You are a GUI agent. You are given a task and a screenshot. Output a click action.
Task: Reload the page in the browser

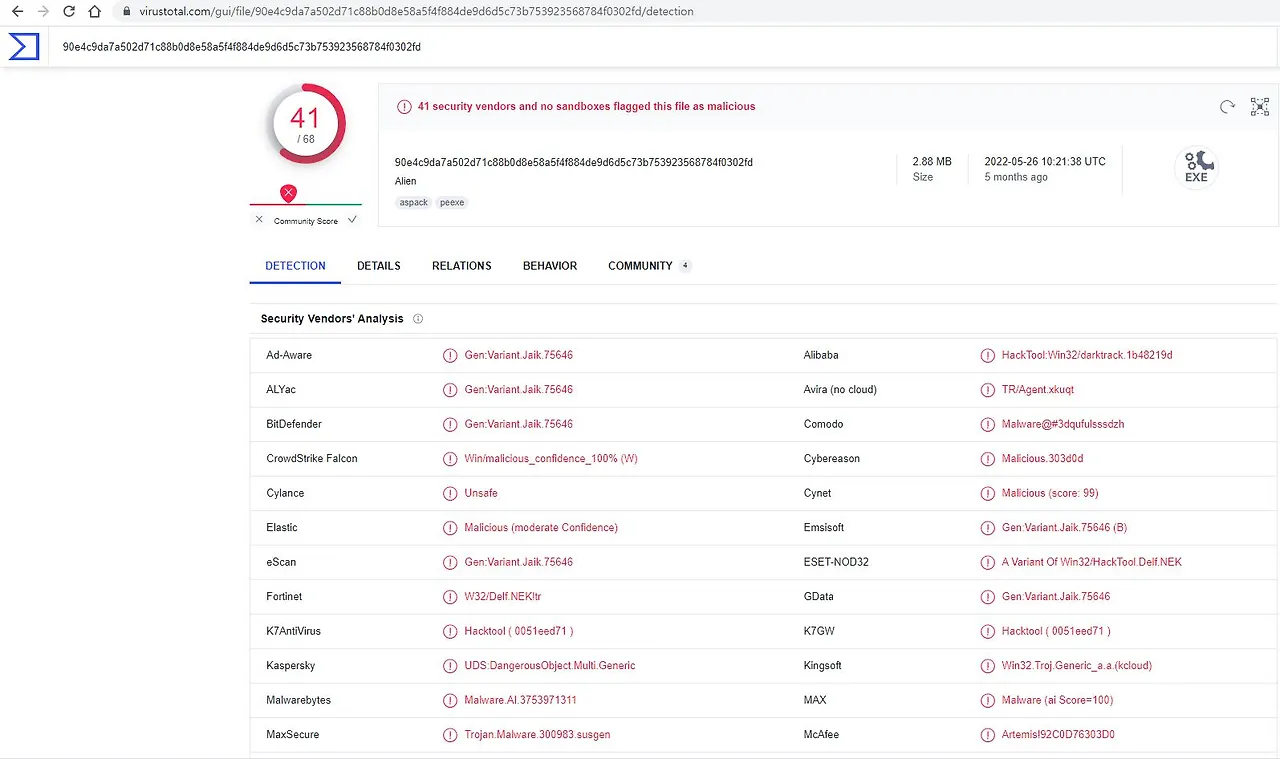click(x=68, y=12)
